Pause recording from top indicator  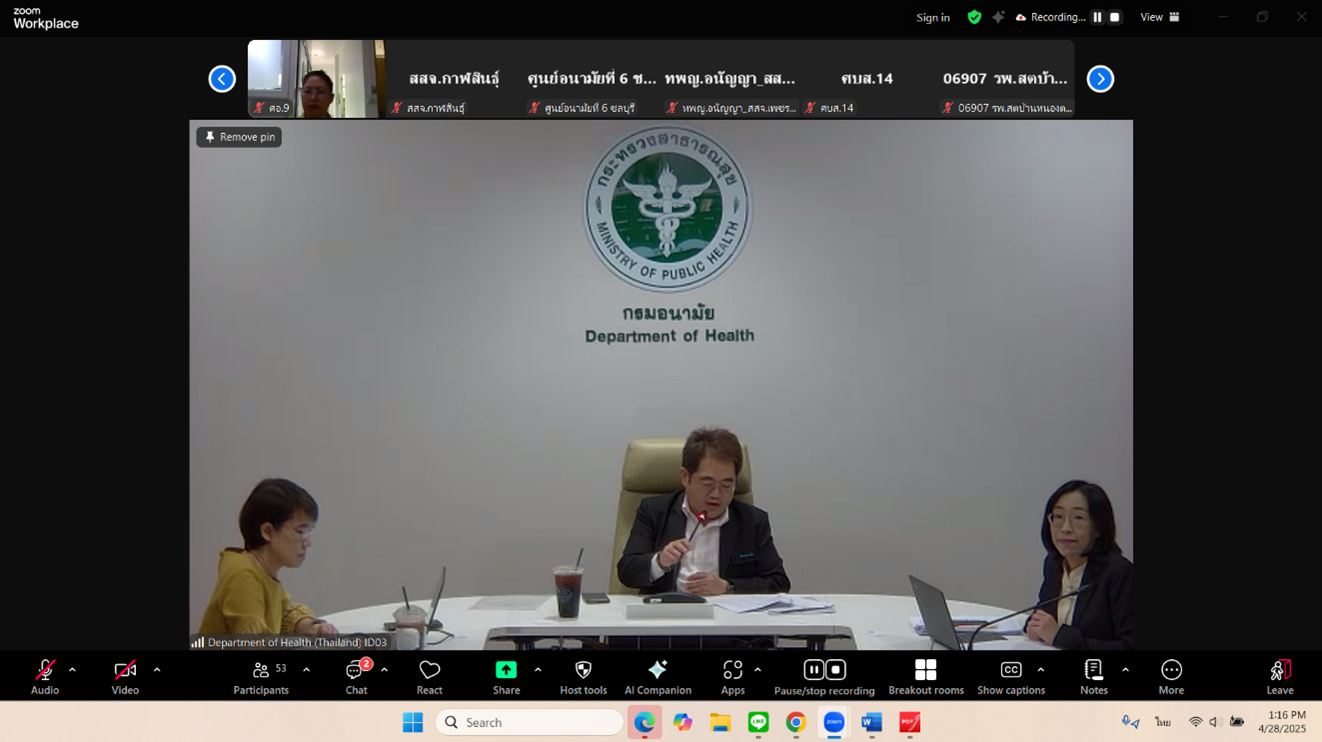click(x=1097, y=17)
